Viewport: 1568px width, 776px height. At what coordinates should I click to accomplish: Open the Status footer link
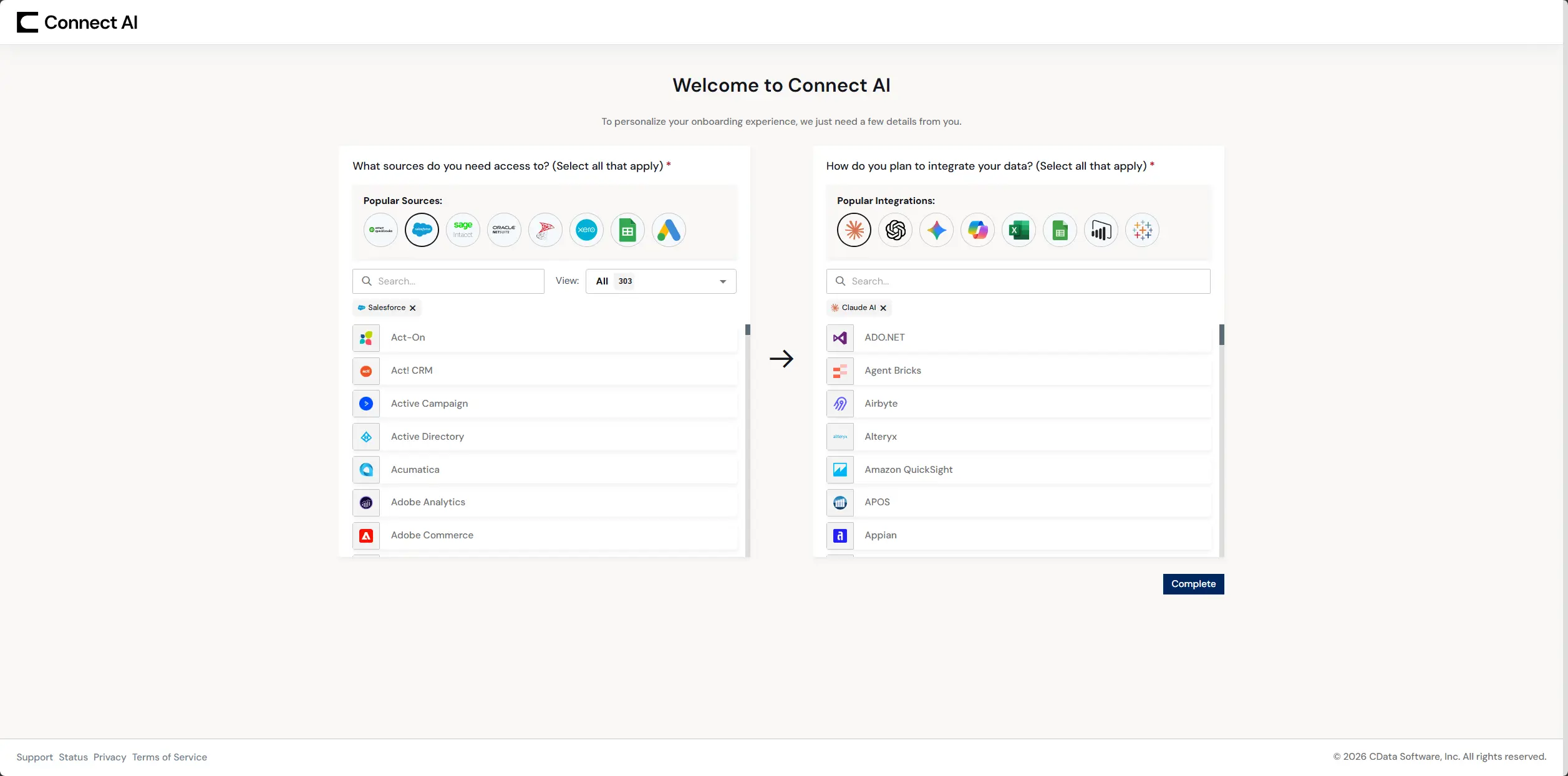pos(73,757)
